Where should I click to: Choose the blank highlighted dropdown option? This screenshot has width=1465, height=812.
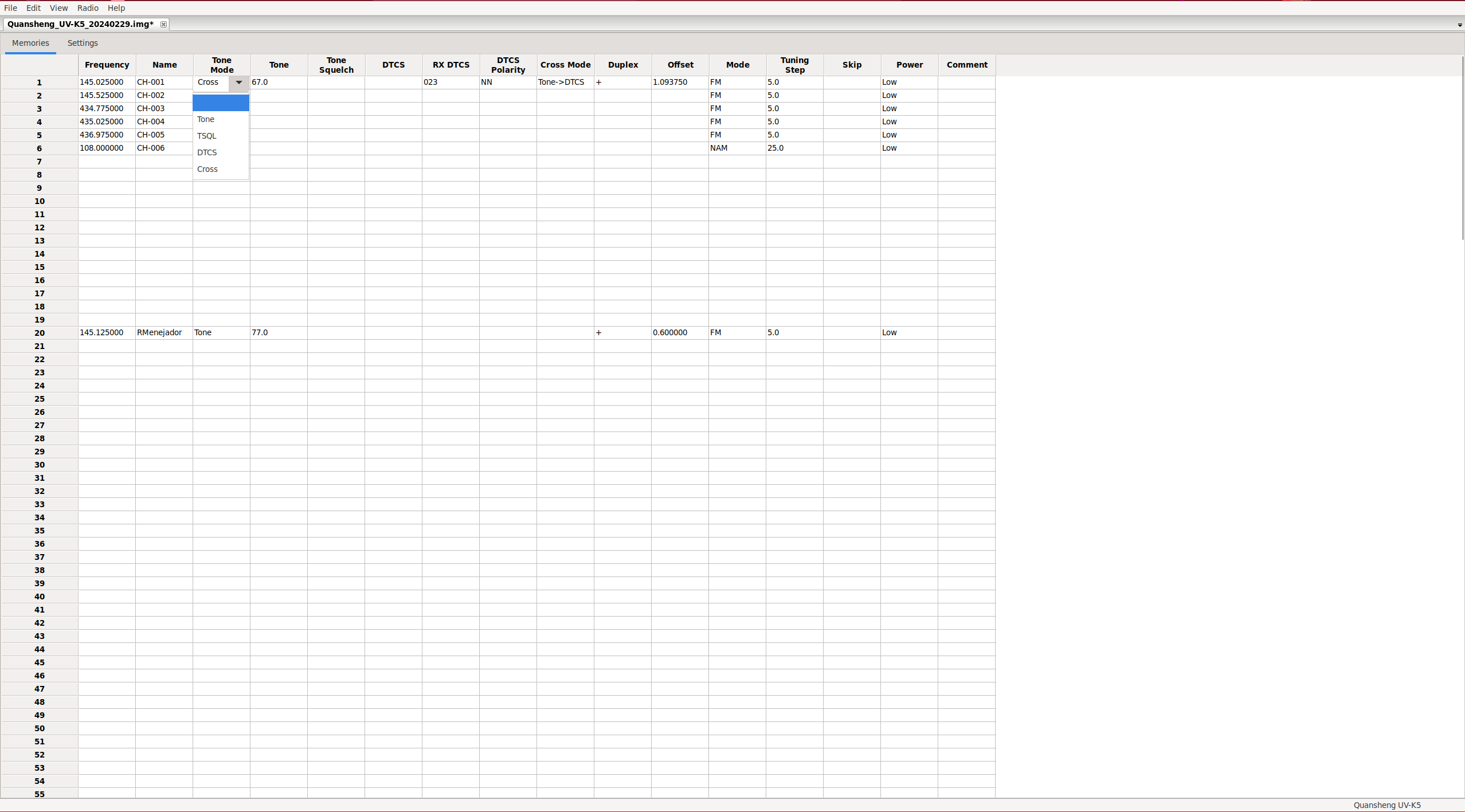pos(221,103)
